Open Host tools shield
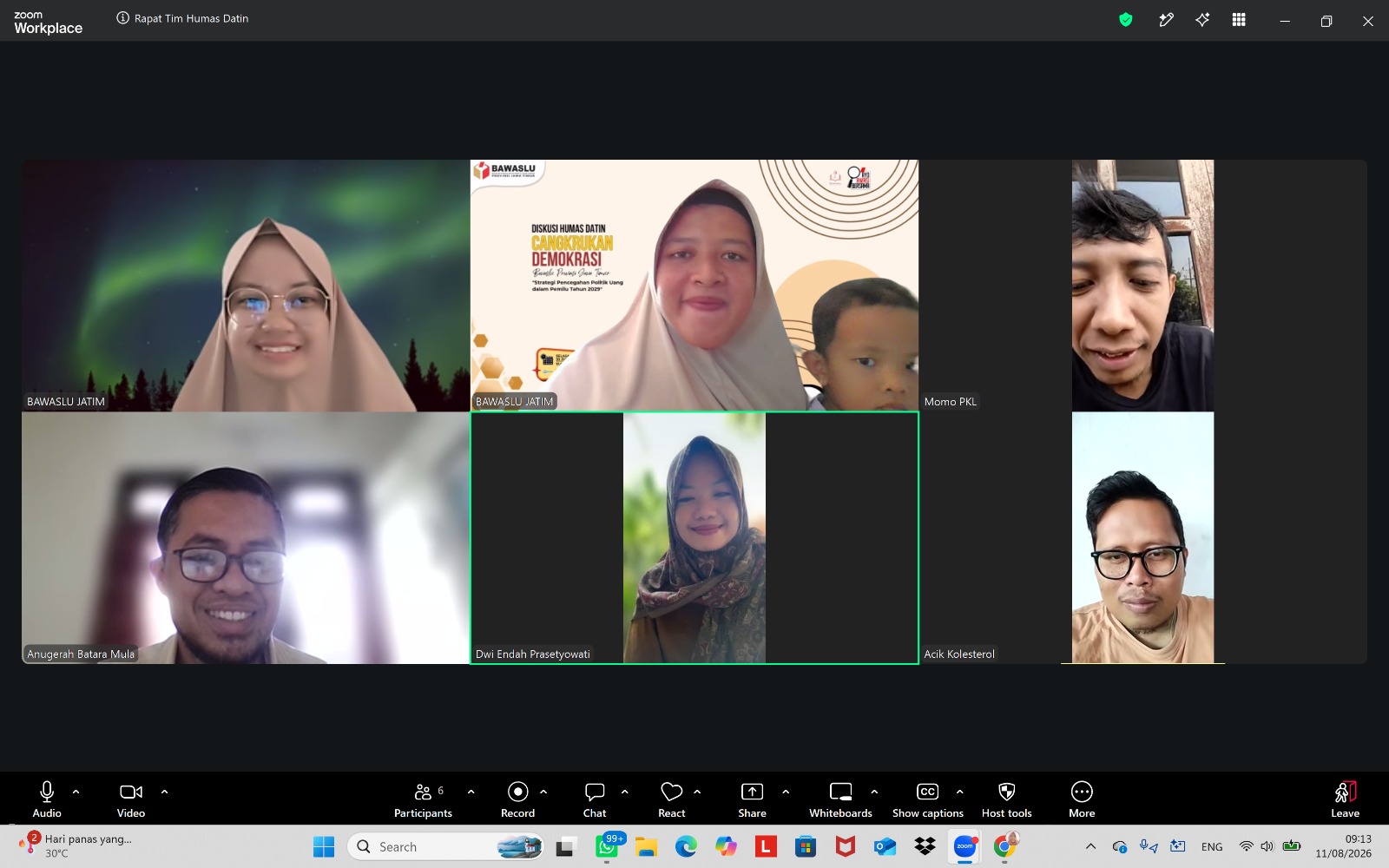This screenshot has height=868, width=1389. [x=1007, y=799]
